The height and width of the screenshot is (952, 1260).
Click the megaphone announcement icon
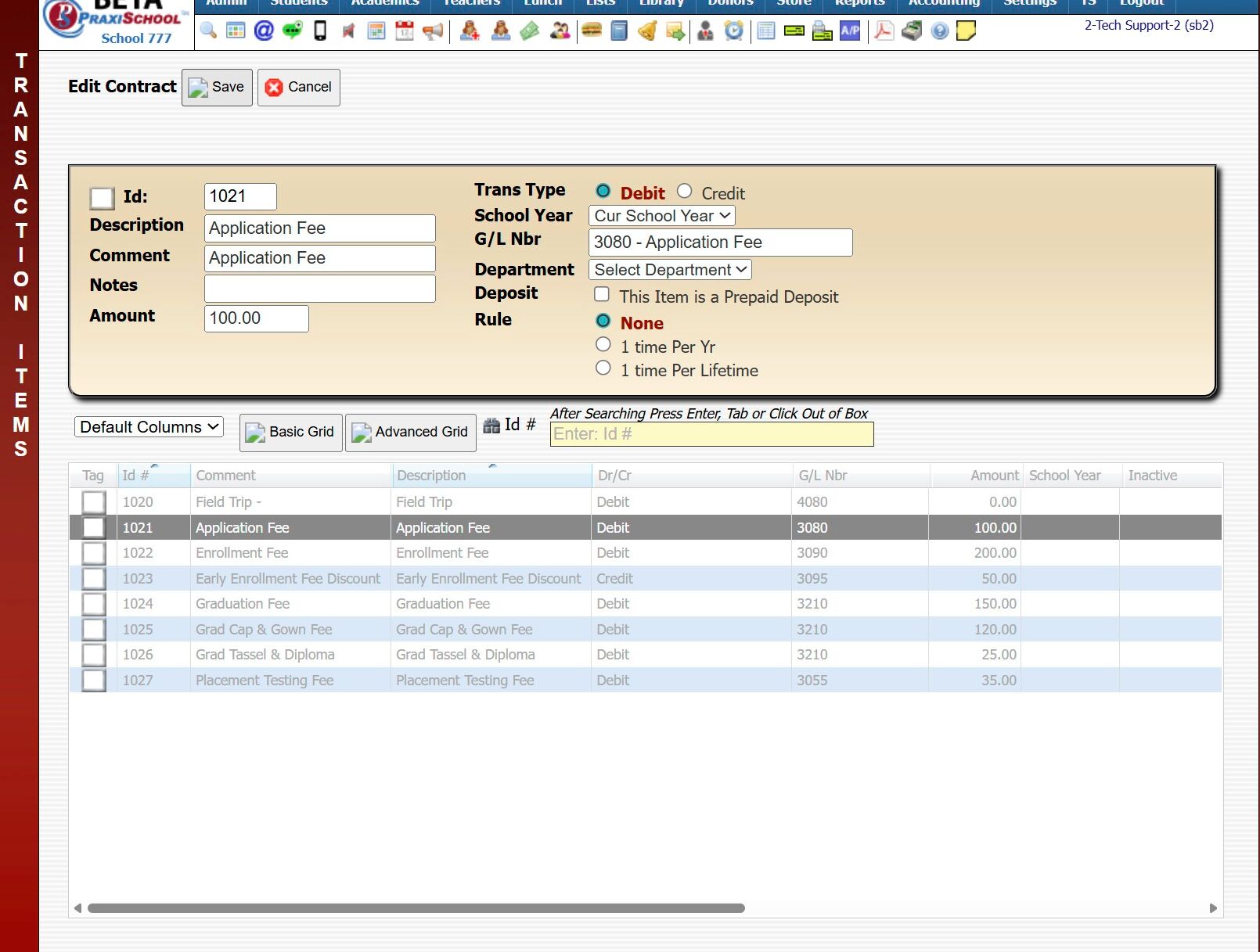pyautogui.click(x=433, y=31)
